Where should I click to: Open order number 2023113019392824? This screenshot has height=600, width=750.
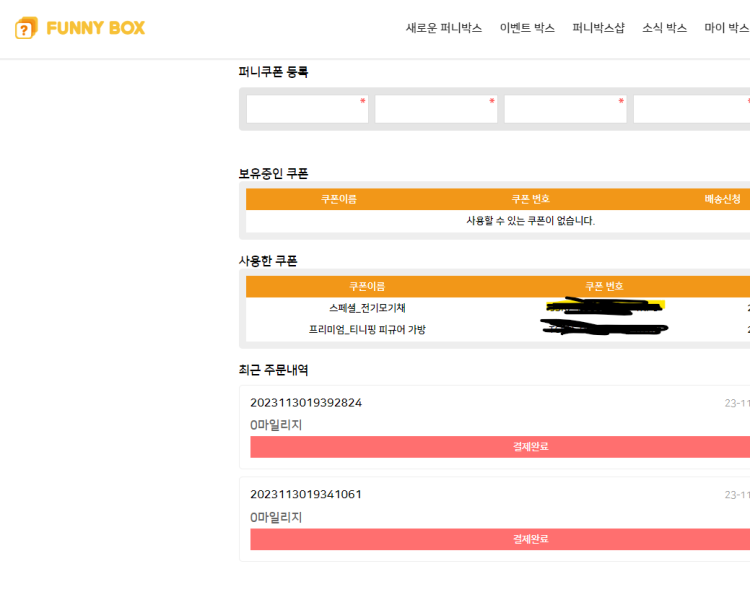tap(306, 403)
